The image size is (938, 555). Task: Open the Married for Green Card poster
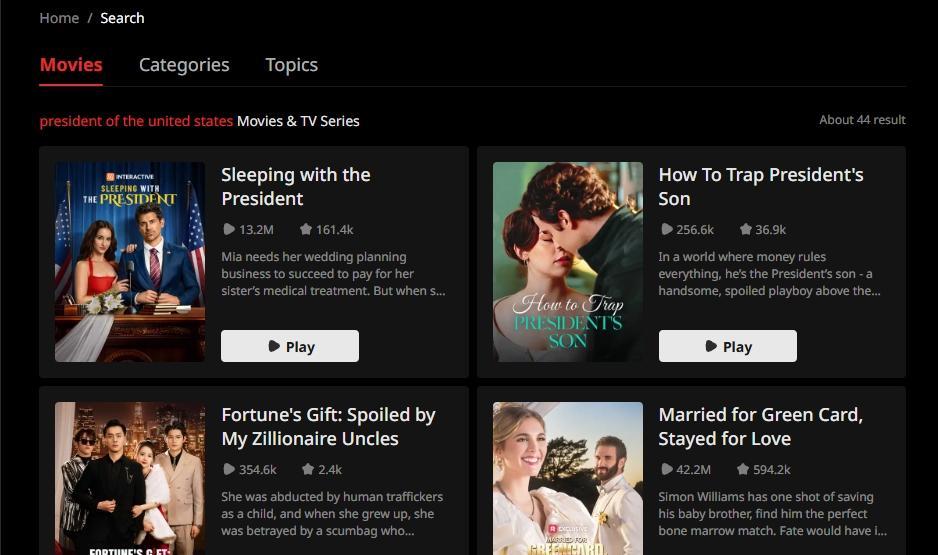568,478
